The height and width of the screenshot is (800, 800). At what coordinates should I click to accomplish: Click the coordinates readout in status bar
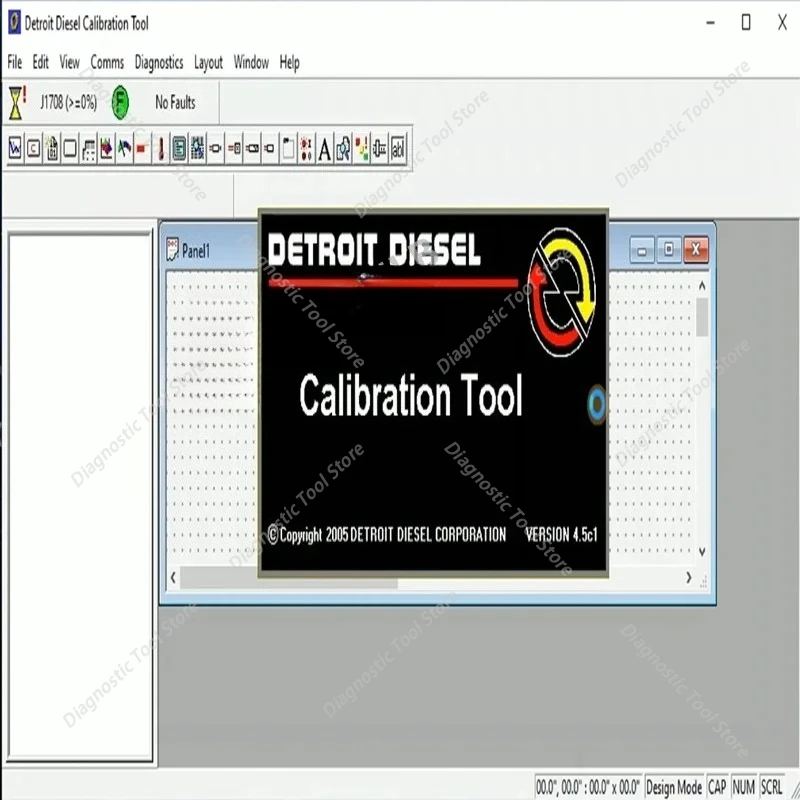point(588,787)
